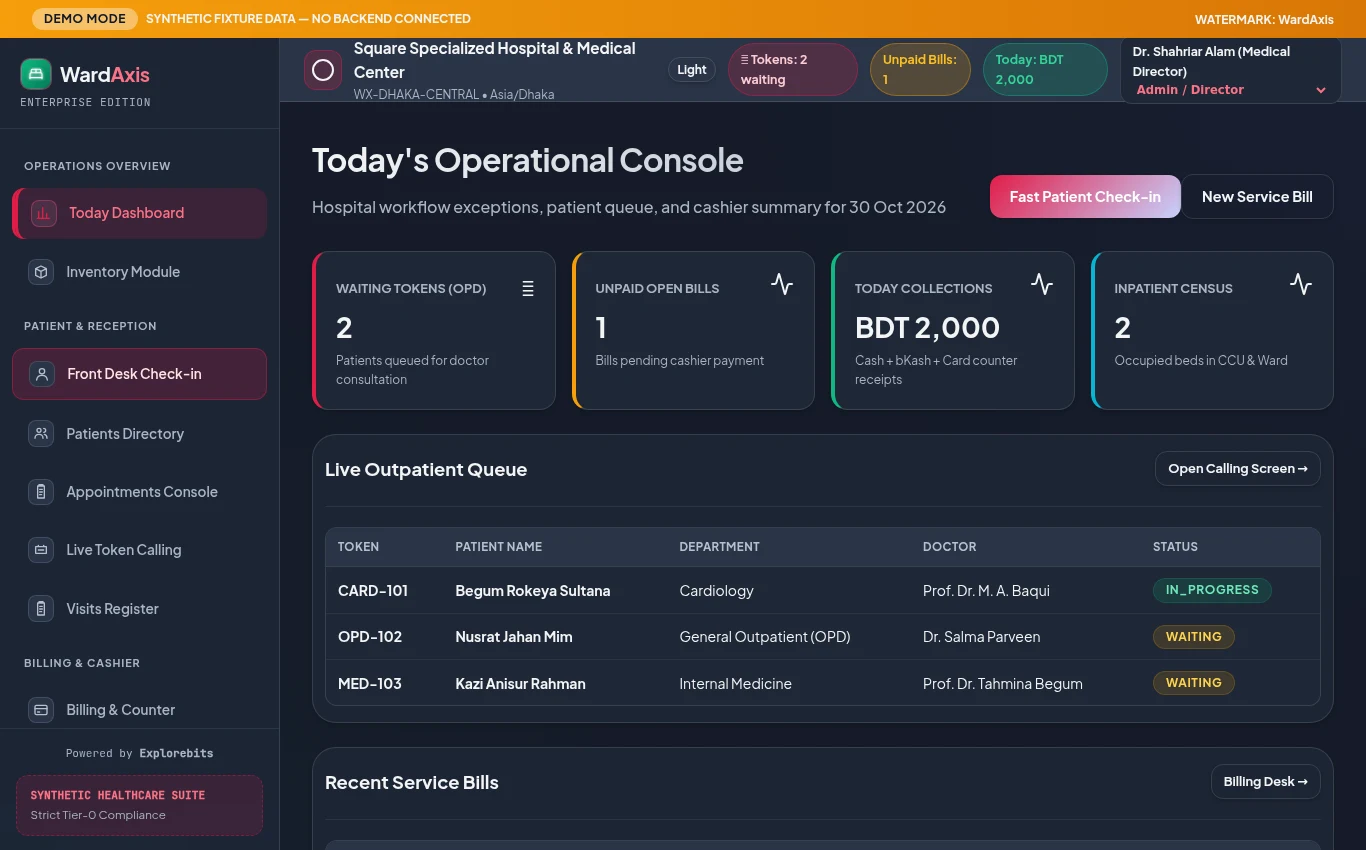Click the Appointments Console clipboard icon

point(41,492)
